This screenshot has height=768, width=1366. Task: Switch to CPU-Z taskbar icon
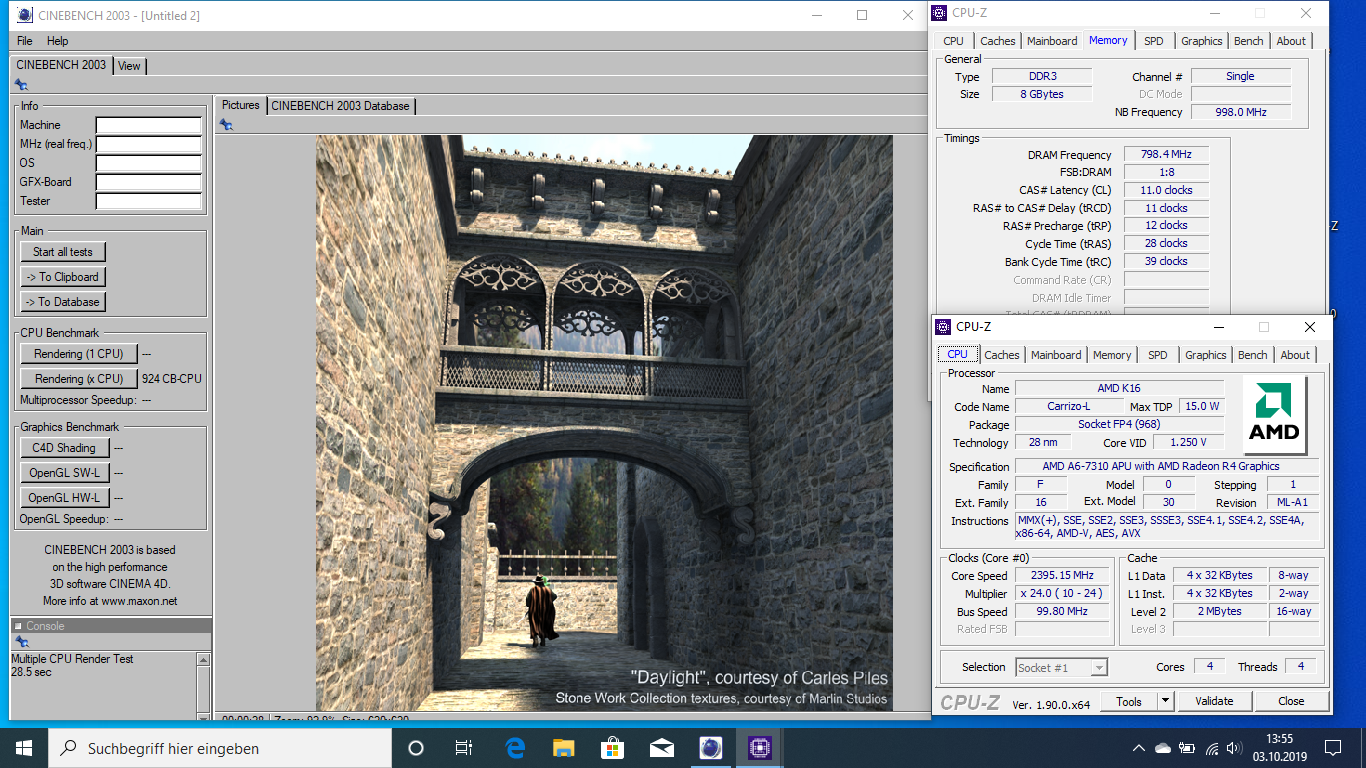759,748
